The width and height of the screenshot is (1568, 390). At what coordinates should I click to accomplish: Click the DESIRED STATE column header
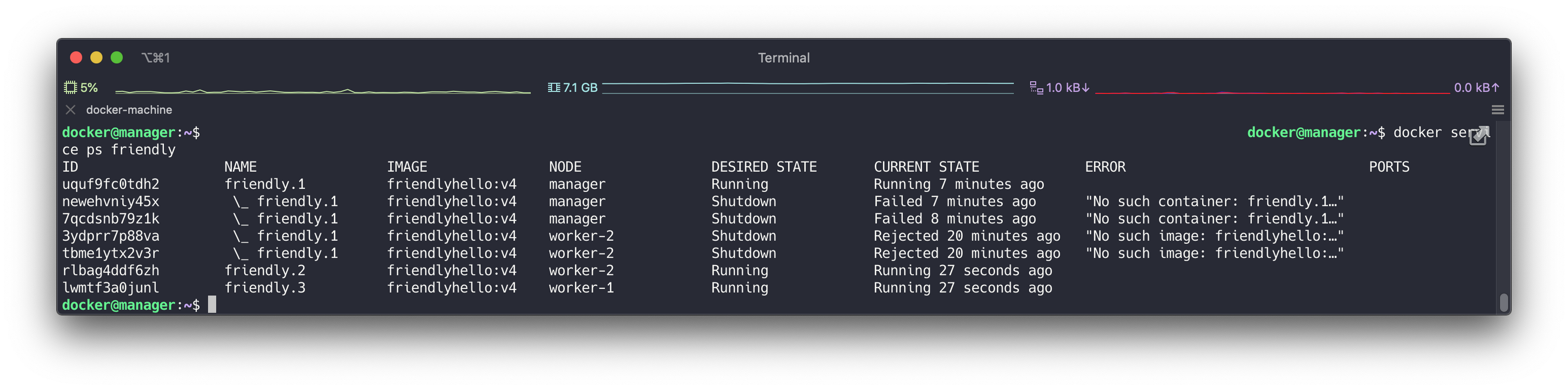[x=764, y=166]
